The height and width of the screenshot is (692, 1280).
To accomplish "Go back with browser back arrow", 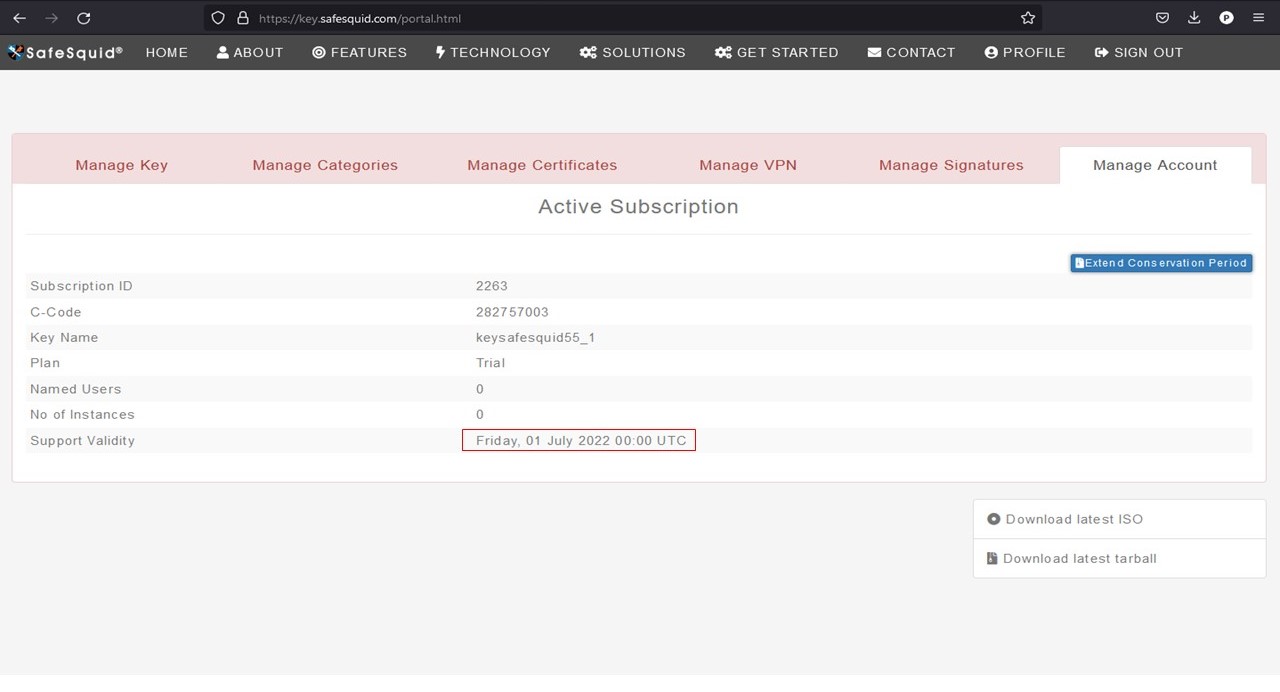I will pyautogui.click(x=19, y=18).
